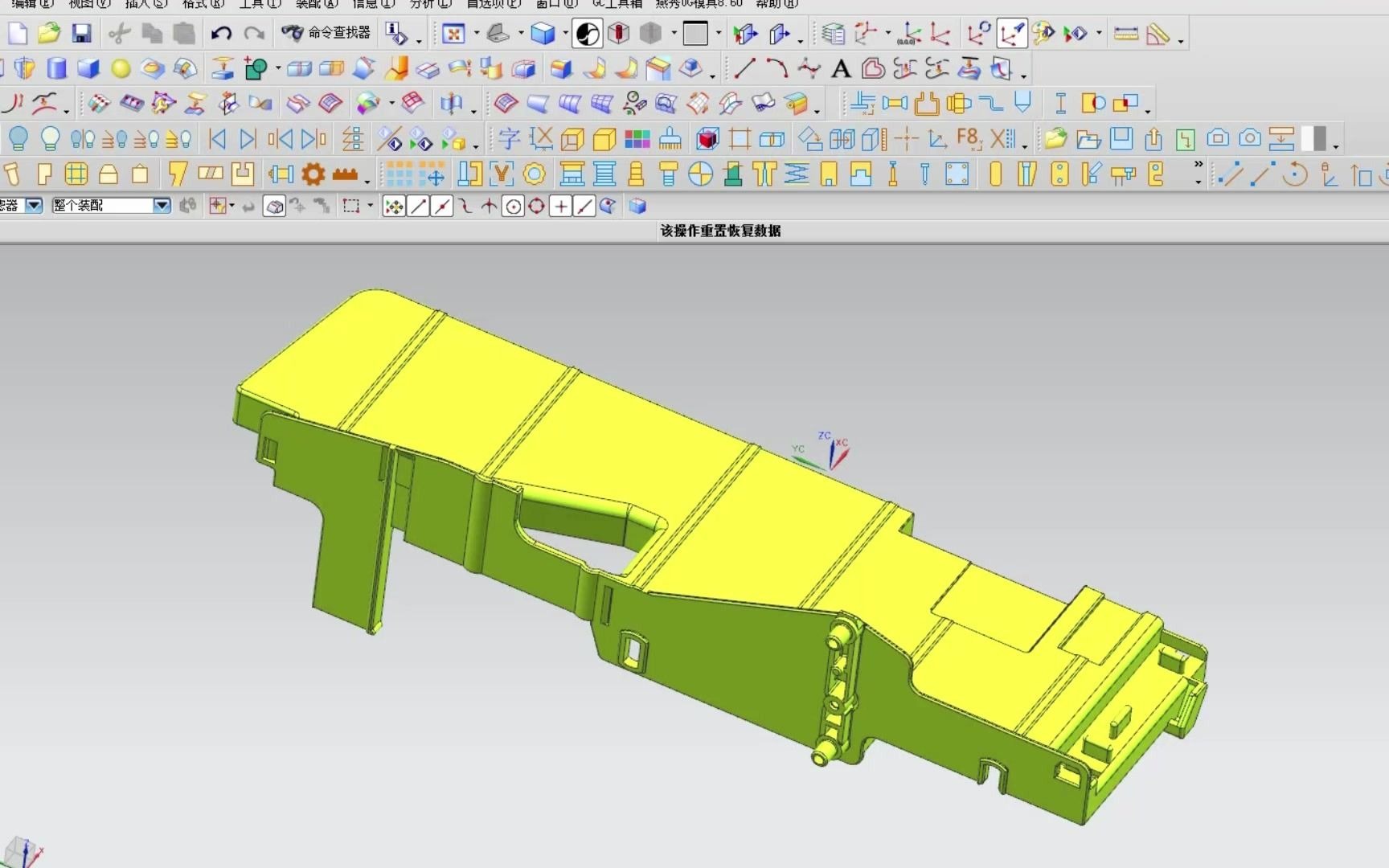The image size is (1389, 868).
Task: Expand the sketch plane icon dropdown arrow
Action: click(521, 34)
